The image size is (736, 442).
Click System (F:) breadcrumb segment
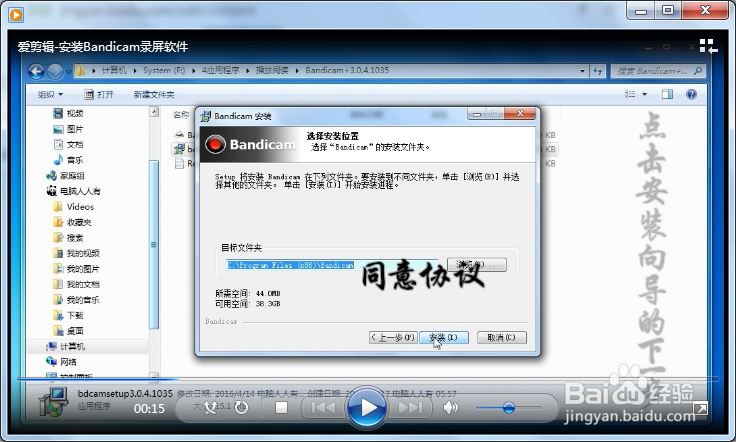(164, 70)
